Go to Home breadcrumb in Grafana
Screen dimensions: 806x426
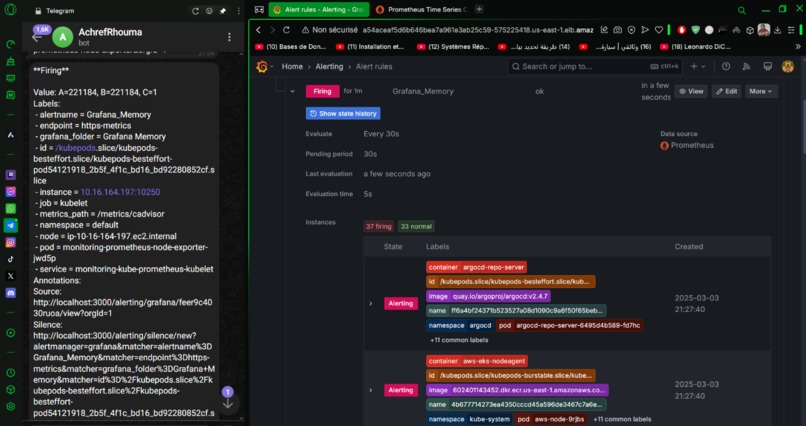(292, 66)
